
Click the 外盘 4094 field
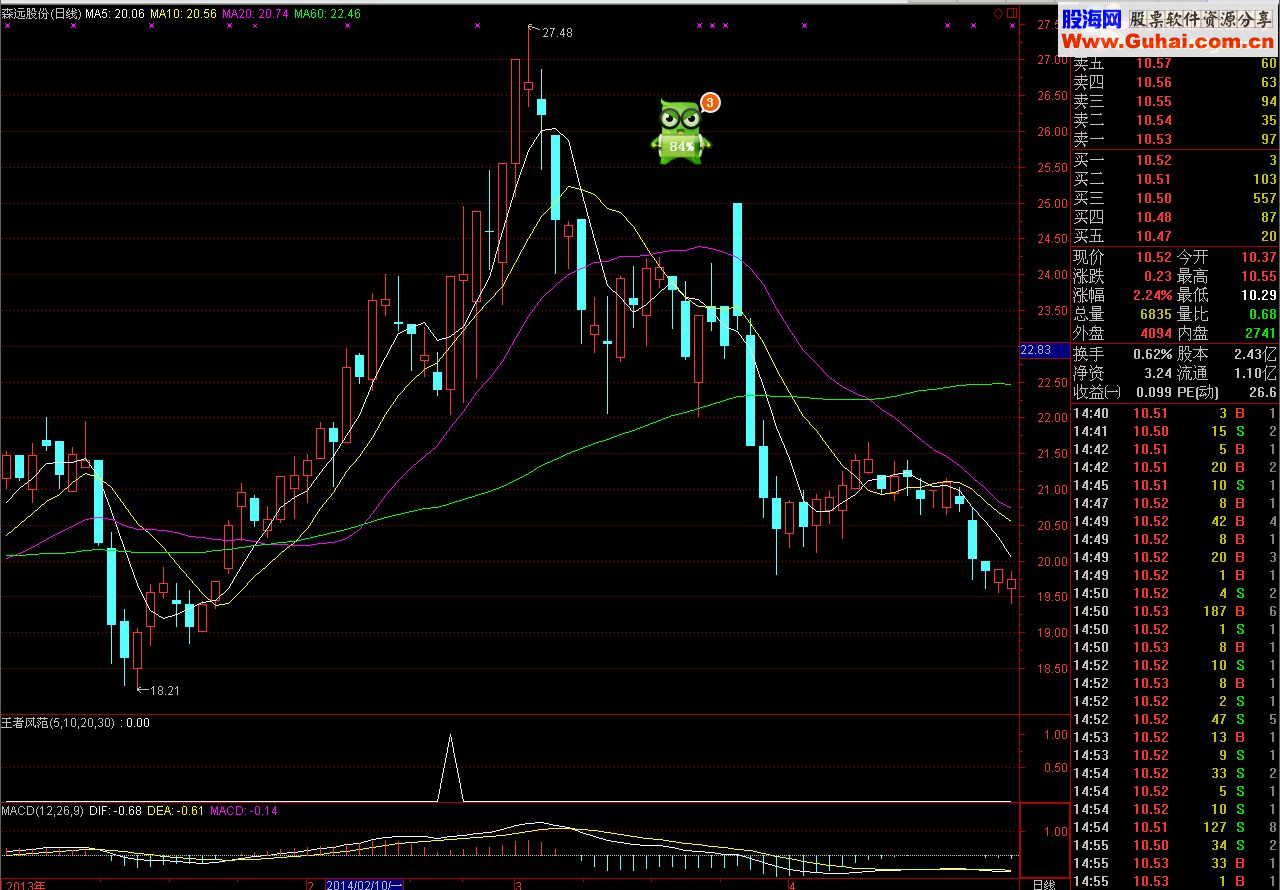[x=1123, y=334]
